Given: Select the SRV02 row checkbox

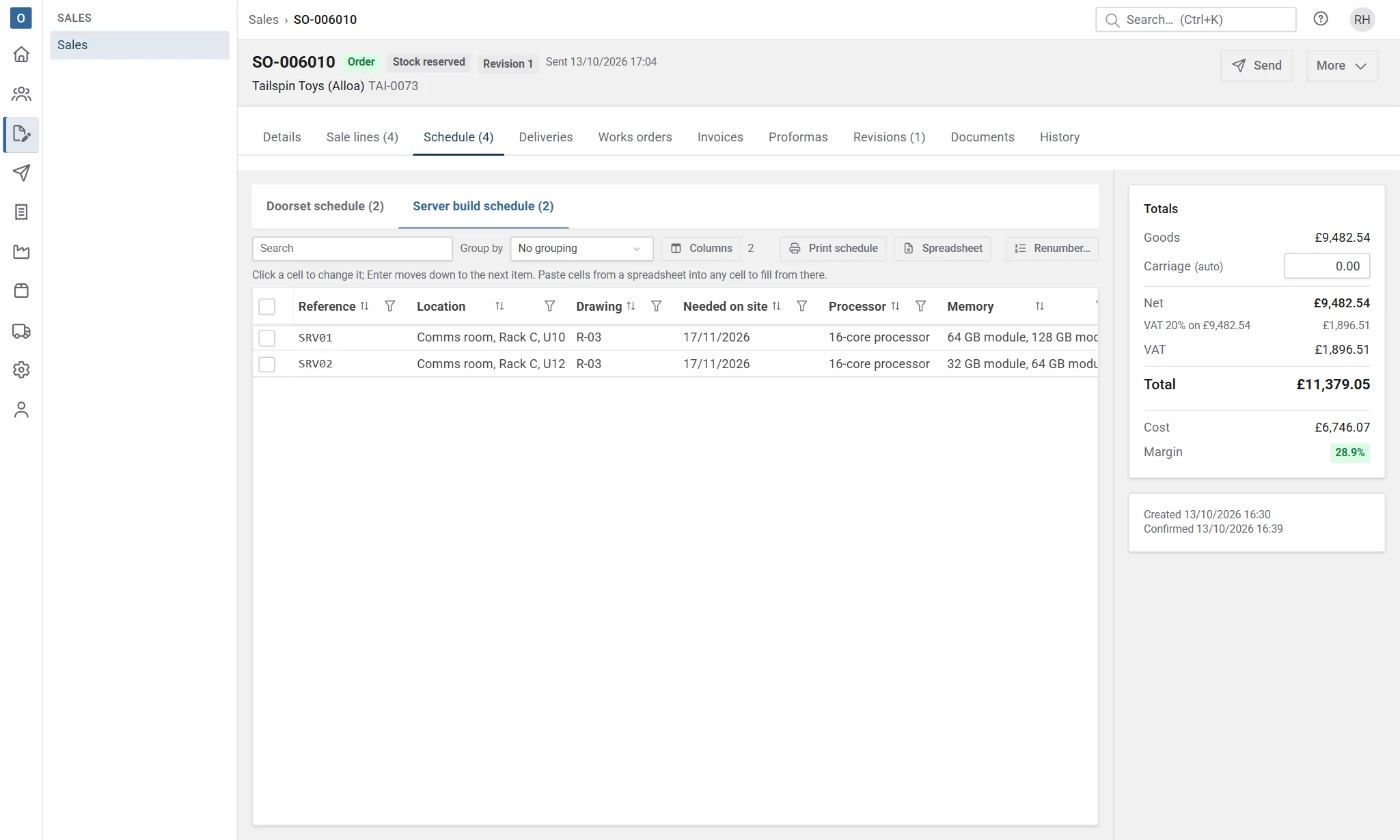Looking at the screenshot, I should (x=267, y=365).
